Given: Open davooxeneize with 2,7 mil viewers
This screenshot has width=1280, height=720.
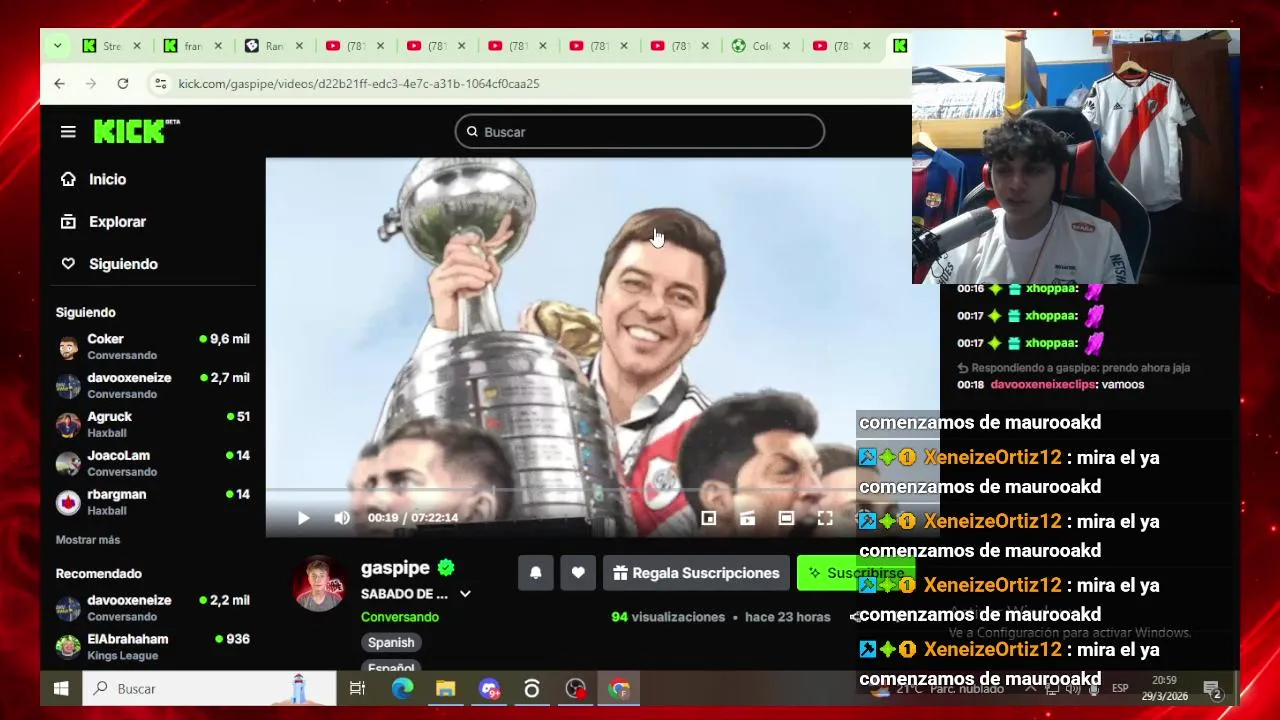Looking at the screenshot, I should pos(153,386).
